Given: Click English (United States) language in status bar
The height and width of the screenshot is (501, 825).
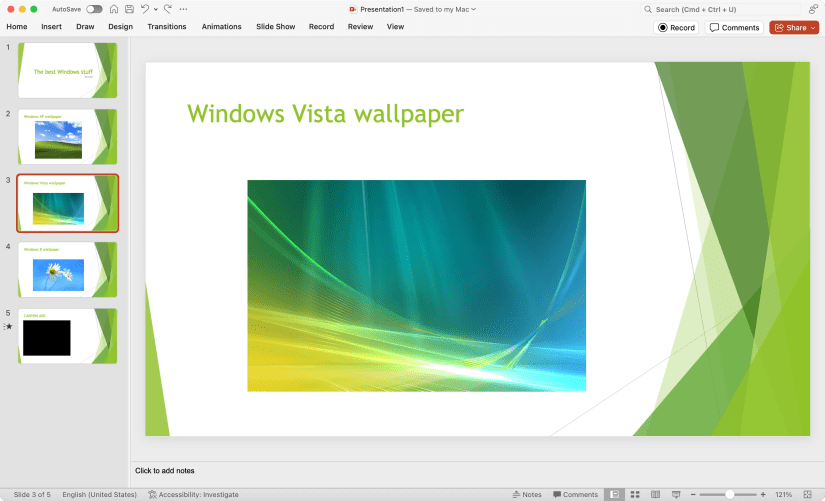Looking at the screenshot, I should (x=99, y=495).
